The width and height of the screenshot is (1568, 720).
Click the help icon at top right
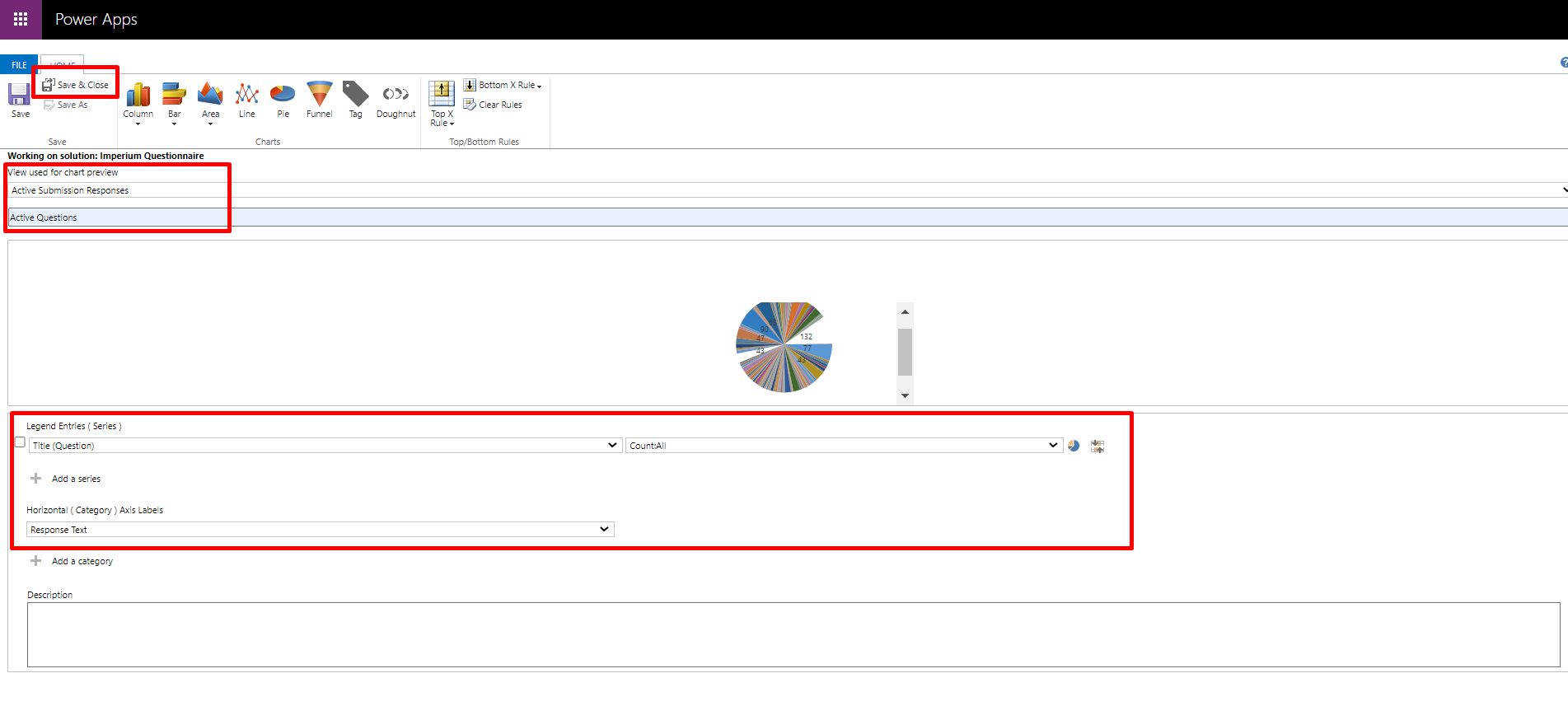(x=1564, y=63)
